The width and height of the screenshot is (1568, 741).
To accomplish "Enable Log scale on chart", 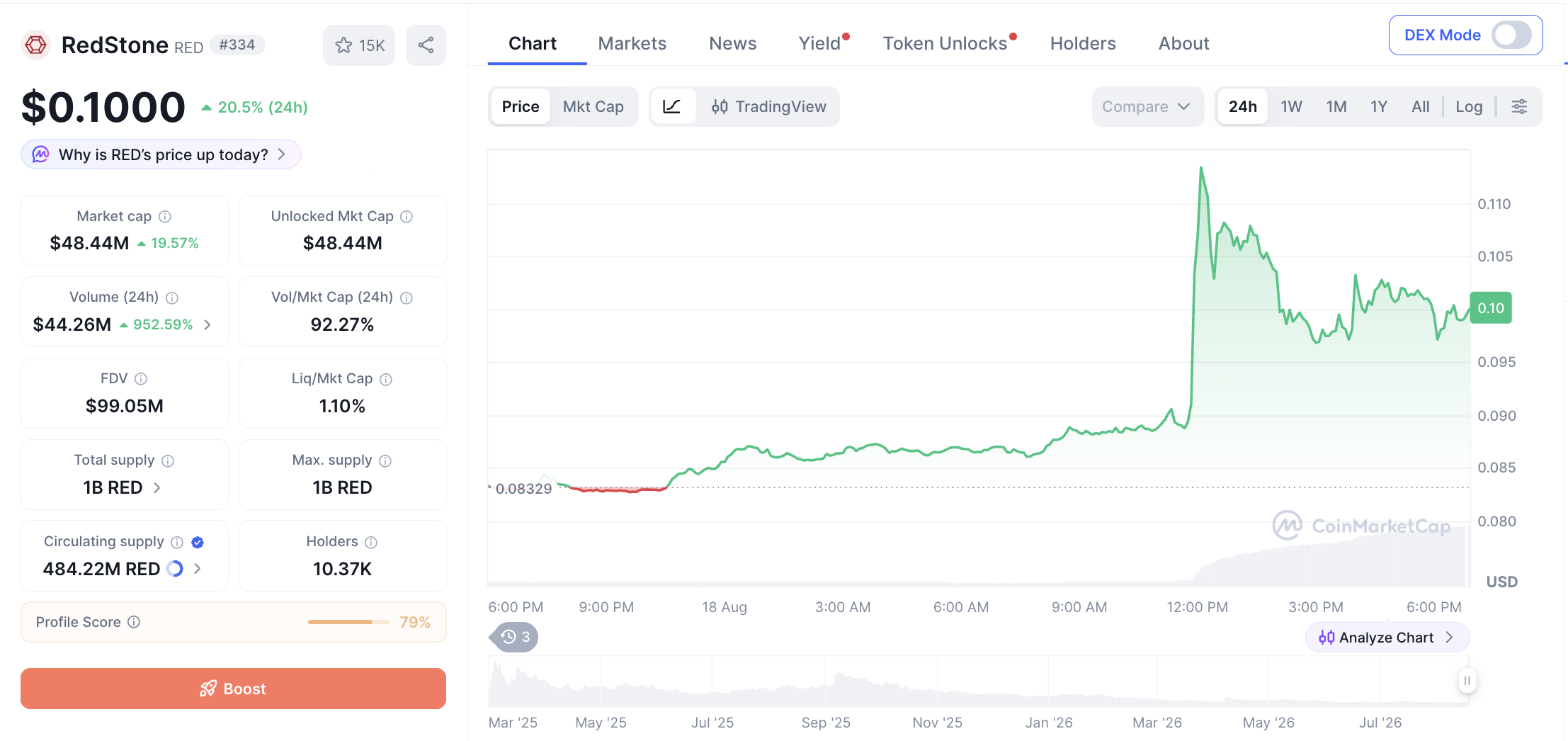I will (x=1469, y=106).
